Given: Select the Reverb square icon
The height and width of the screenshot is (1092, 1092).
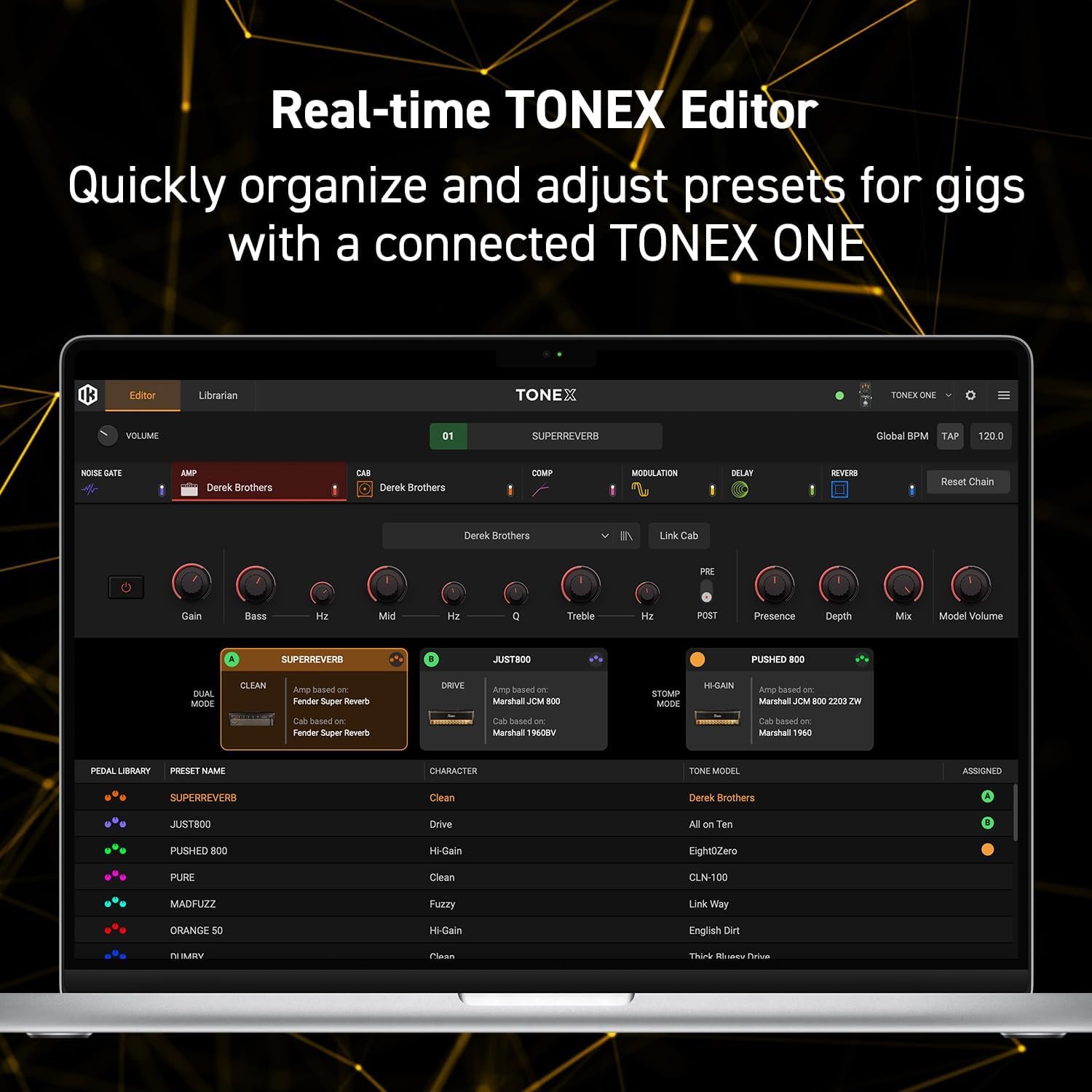Looking at the screenshot, I should [x=839, y=490].
